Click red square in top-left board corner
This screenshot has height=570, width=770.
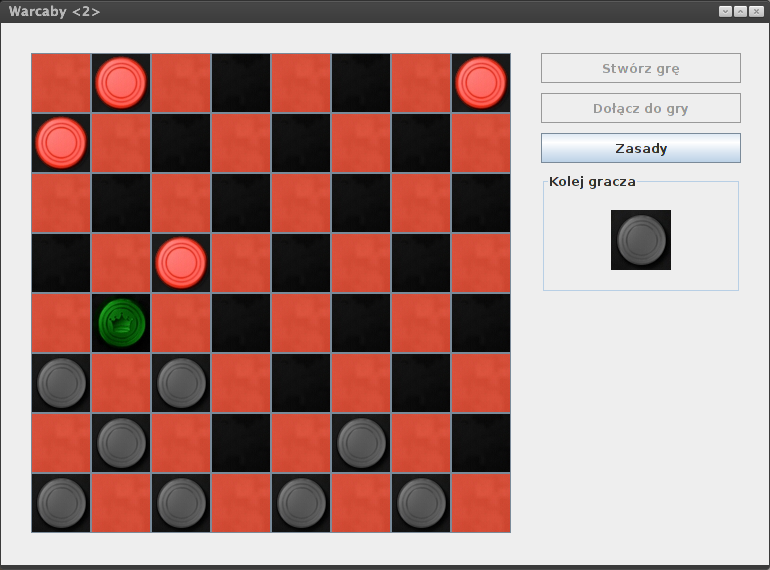click(61, 83)
